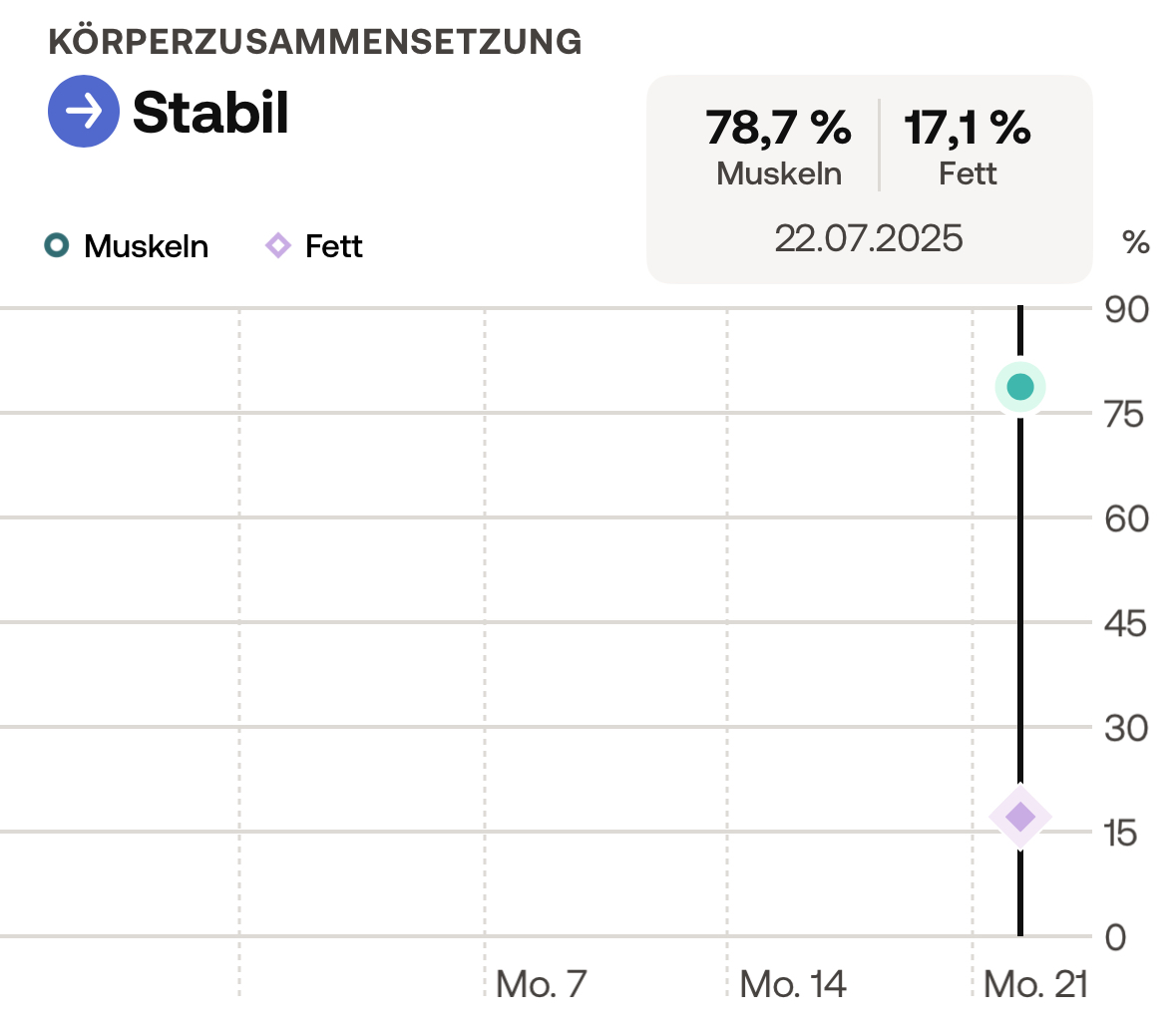Click the 90 axis label
Image resolution: width=1176 pixels, height=1027 pixels.
coord(1126,310)
